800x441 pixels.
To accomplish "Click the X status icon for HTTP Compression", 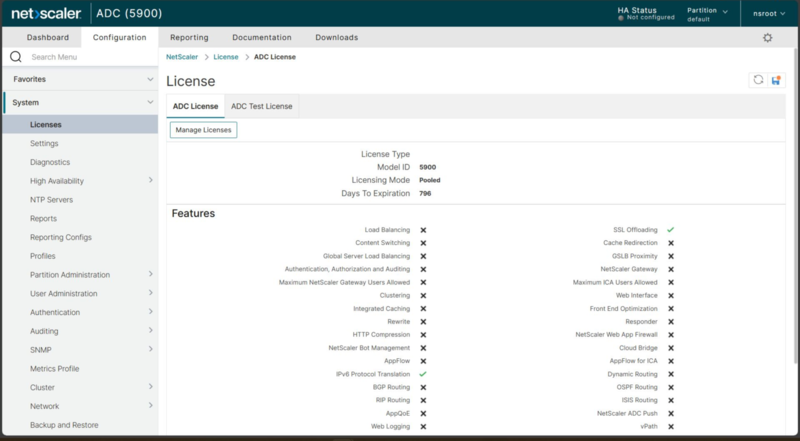I will point(423,335).
